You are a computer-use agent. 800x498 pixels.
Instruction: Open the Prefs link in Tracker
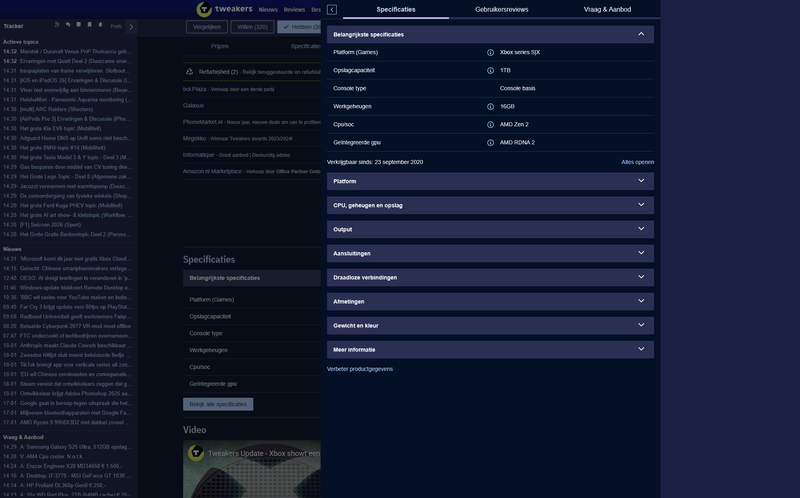116,26
